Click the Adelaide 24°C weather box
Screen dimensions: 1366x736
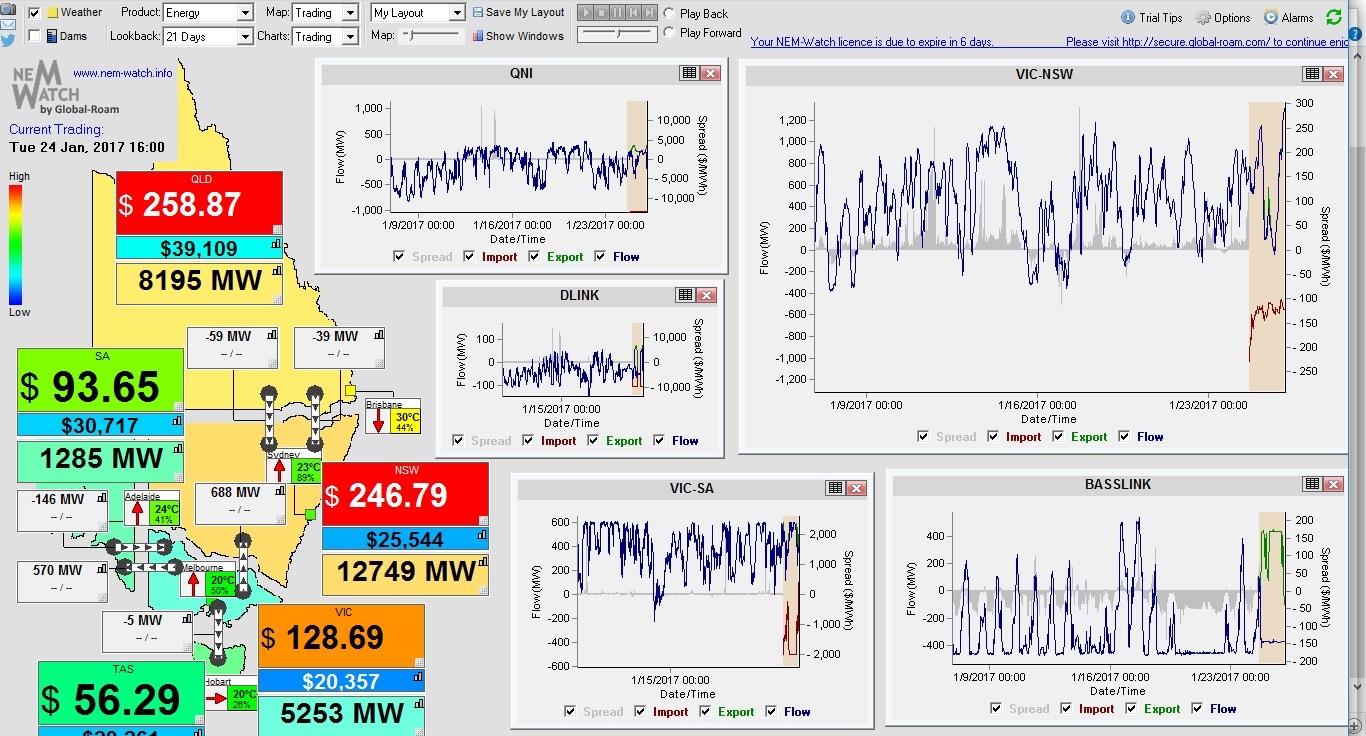[151, 508]
